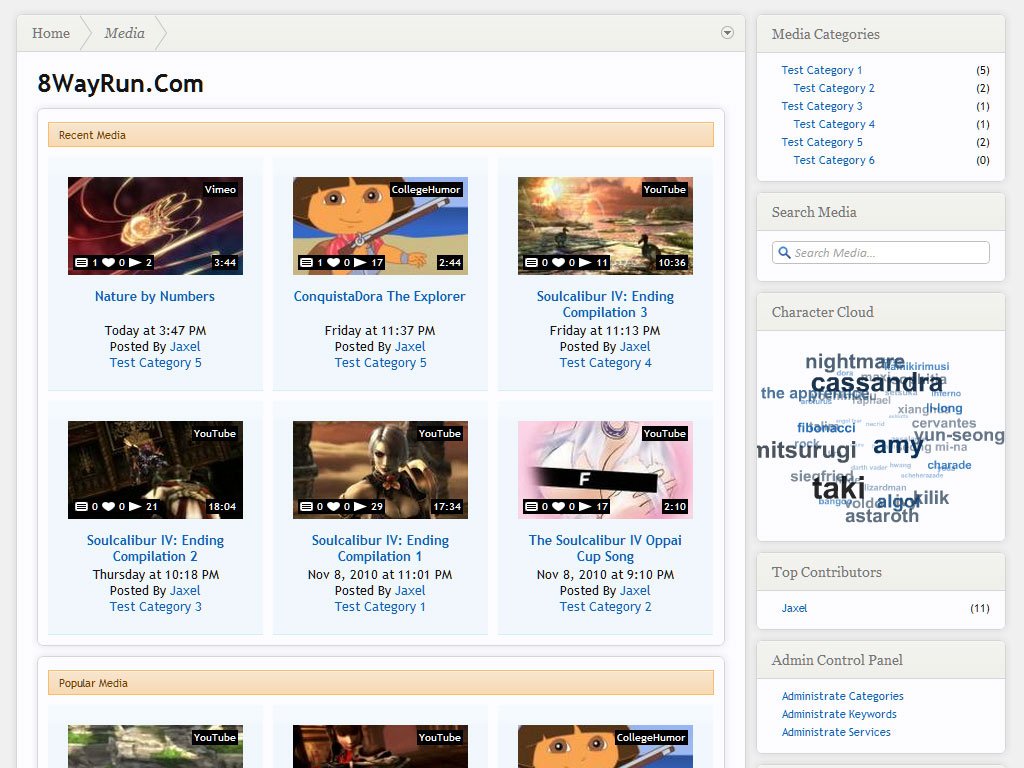Image resolution: width=1024 pixels, height=768 pixels.
Task: Click Vimeo badge on Nature by Numbers
Action: tap(220, 189)
